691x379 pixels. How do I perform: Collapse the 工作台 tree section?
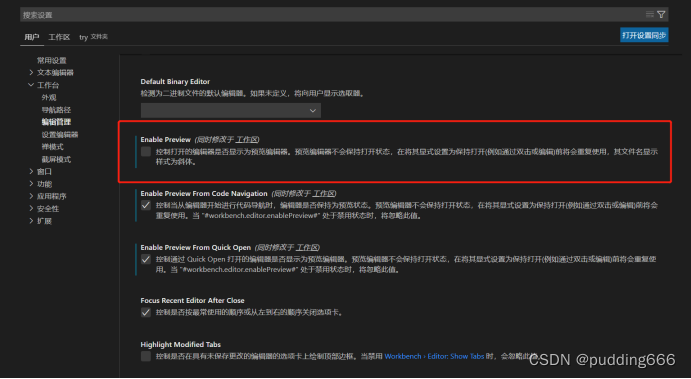click(x=31, y=85)
